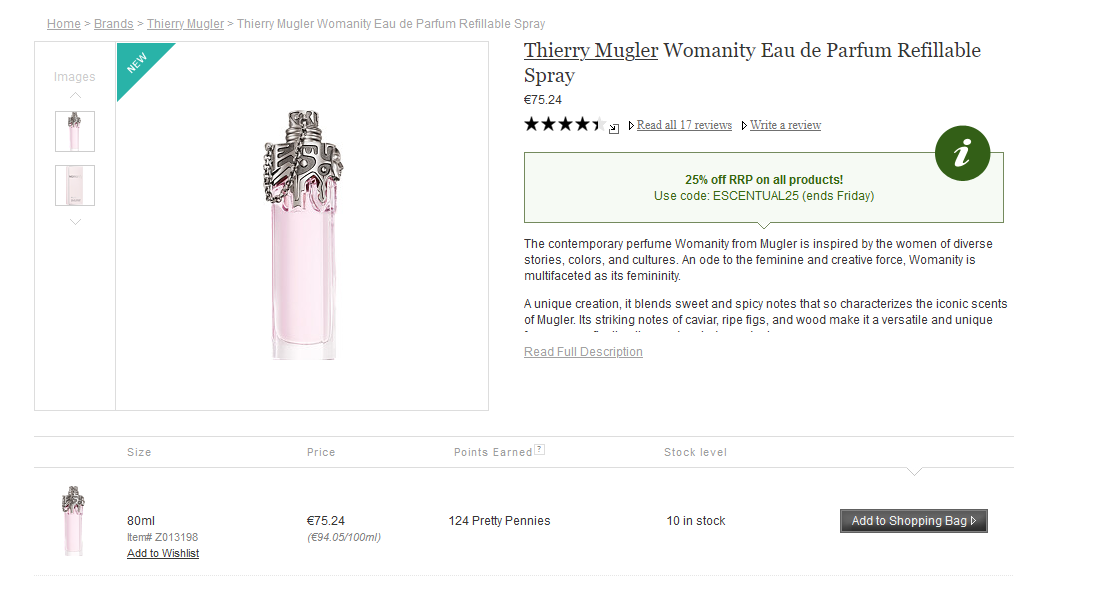Screen dimensions: 1114x594
Task: Click Add to Shopping Bag button
Action: pyautogui.click(x=913, y=521)
